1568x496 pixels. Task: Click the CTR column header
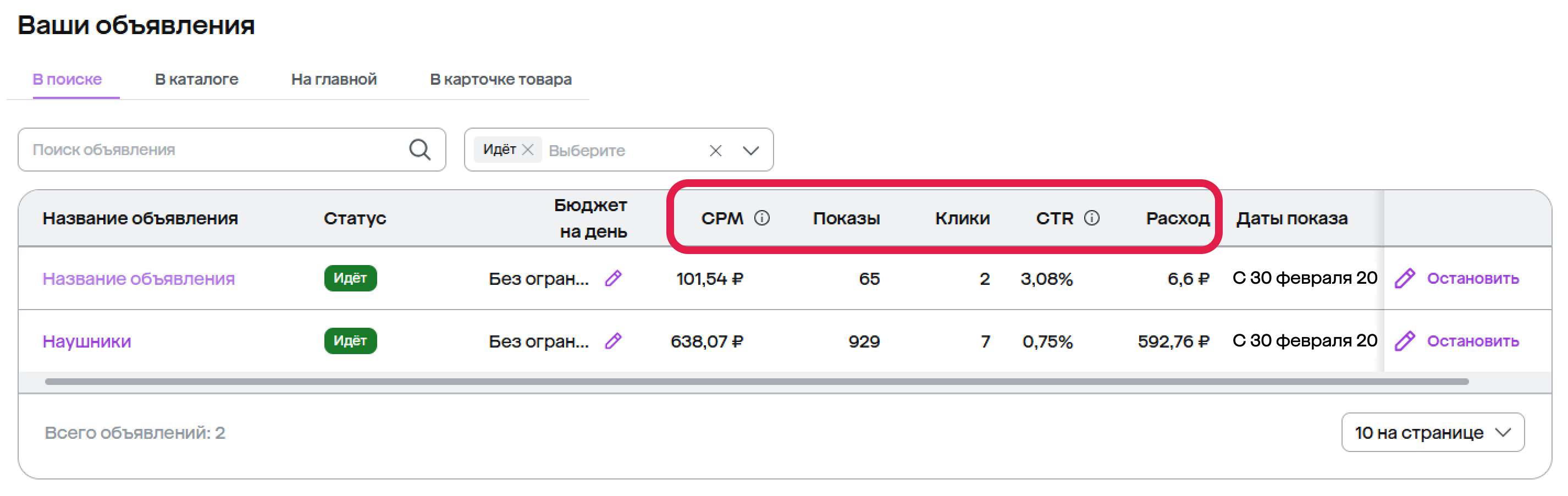pyautogui.click(x=1054, y=218)
